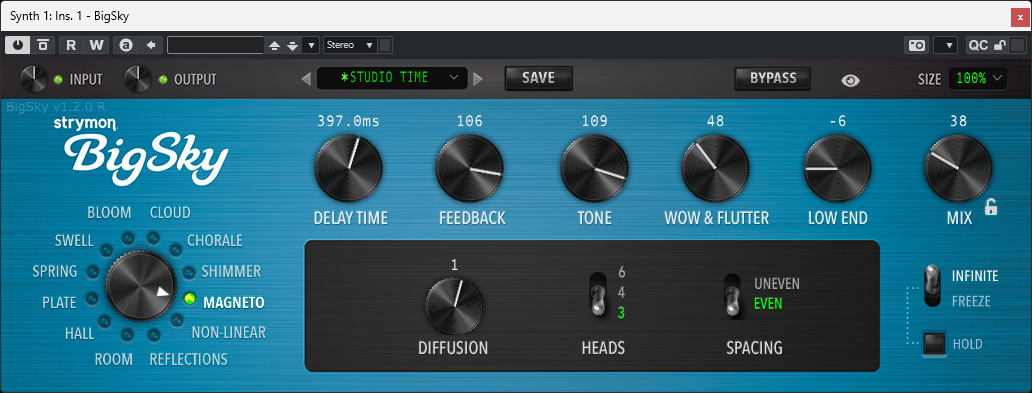The height and width of the screenshot is (393, 1032).
Task: Click the WOW & FLUTTER knob
Action: tap(715, 169)
